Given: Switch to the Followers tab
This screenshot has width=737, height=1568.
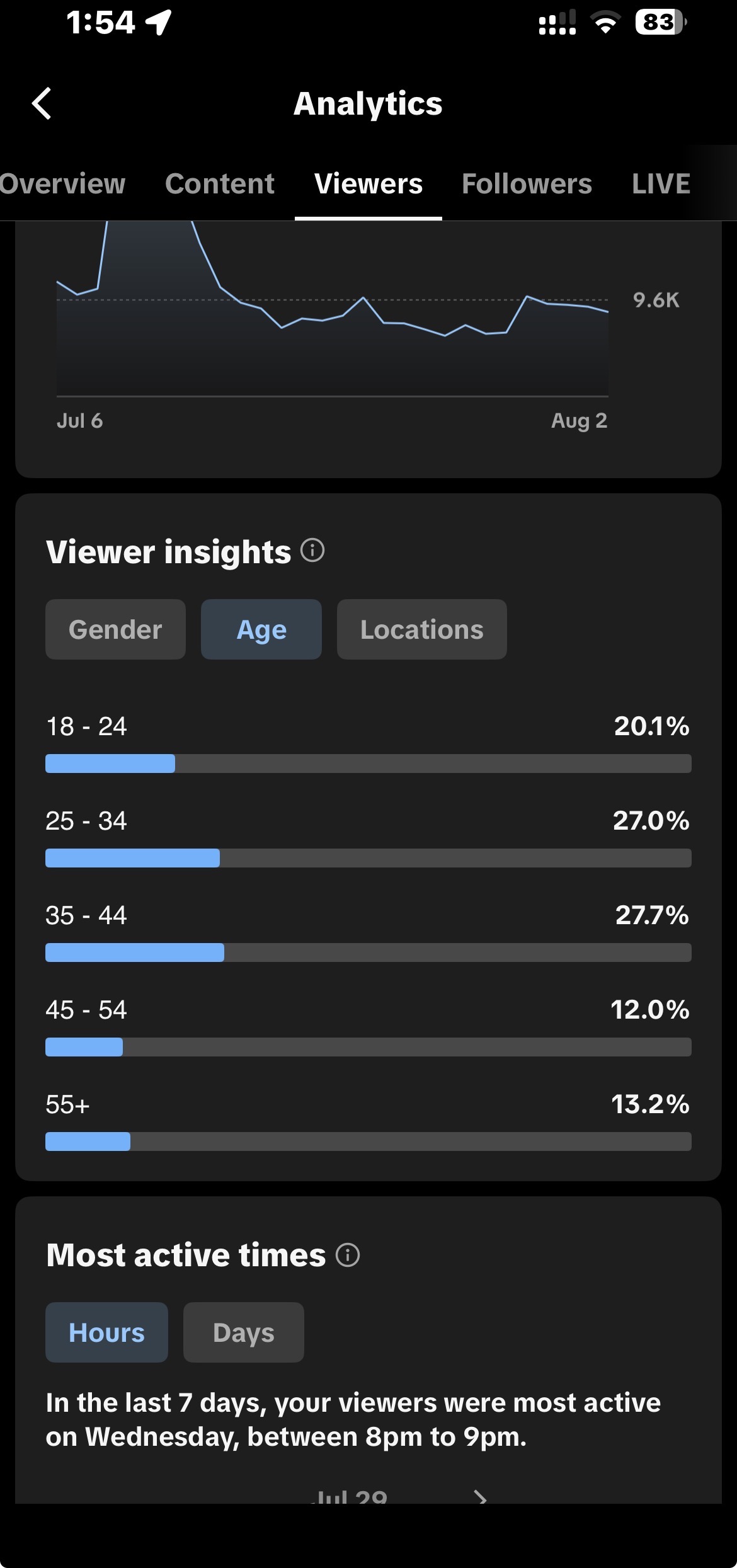Looking at the screenshot, I should point(527,184).
